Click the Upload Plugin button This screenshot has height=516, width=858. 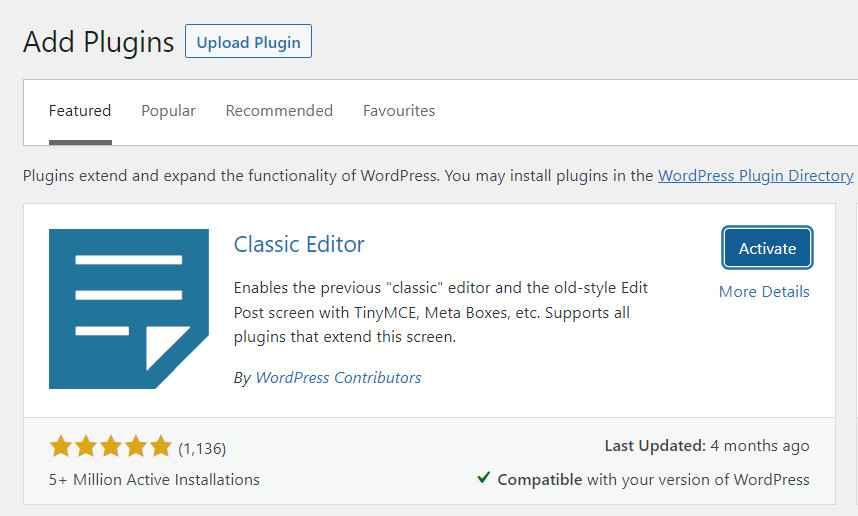pyautogui.click(x=248, y=41)
